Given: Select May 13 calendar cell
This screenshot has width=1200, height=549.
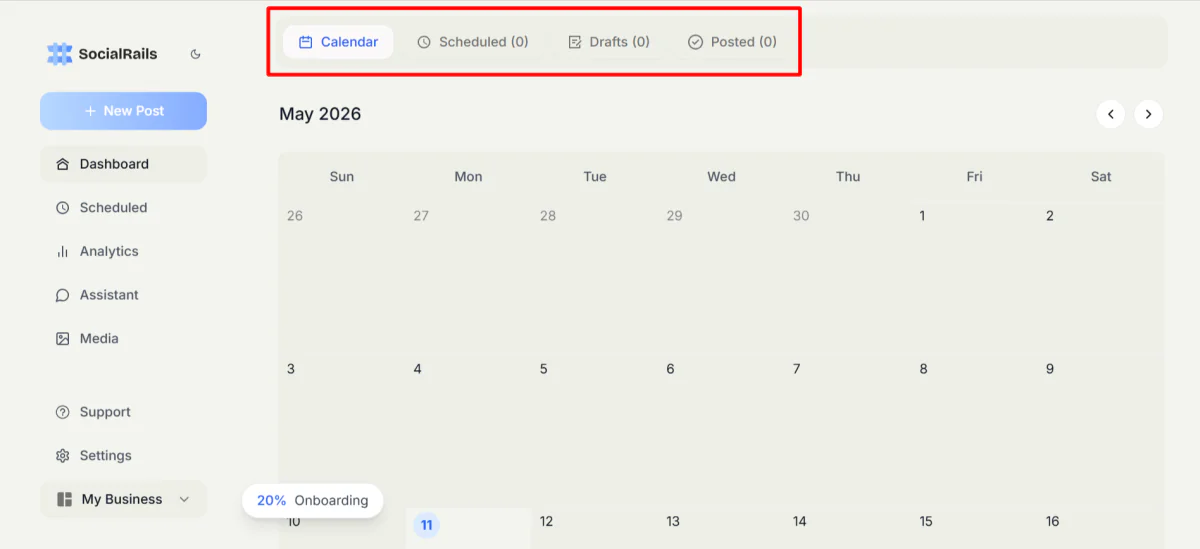Looking at the screenshot, I should point(721,529).
